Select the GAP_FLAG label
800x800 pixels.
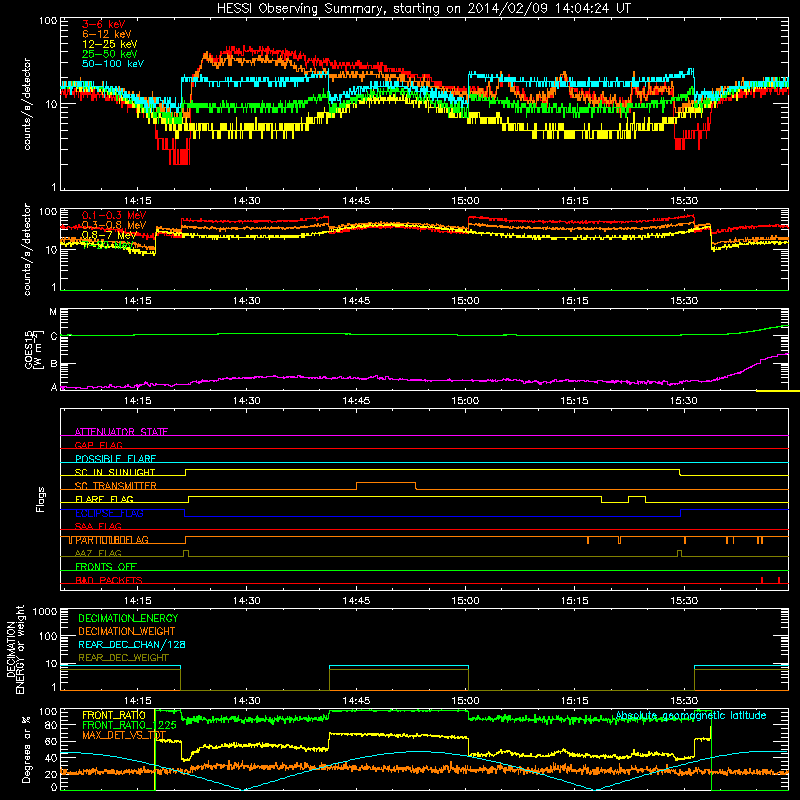pos(98,445)
